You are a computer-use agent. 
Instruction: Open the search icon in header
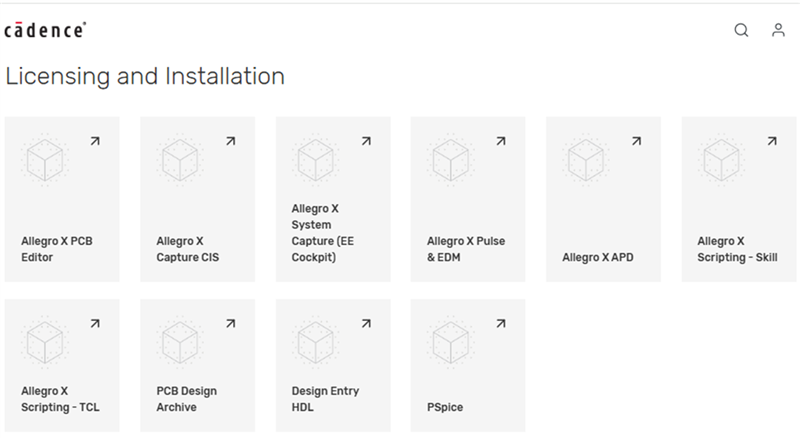tap(741, 30)
